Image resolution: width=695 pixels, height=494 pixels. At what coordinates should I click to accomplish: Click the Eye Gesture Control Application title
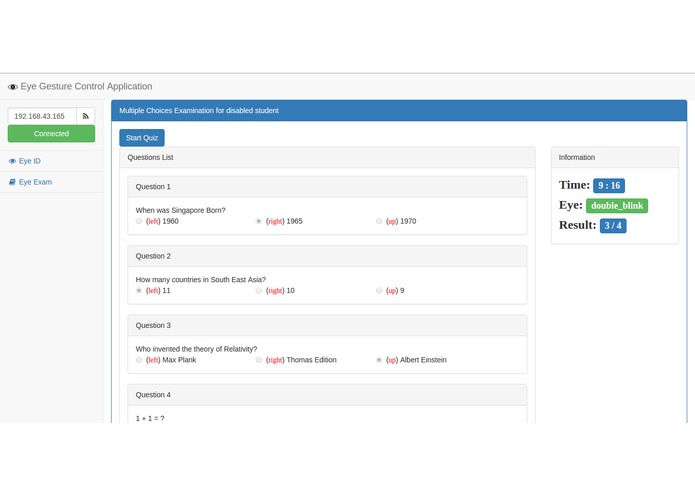(86, 86)
